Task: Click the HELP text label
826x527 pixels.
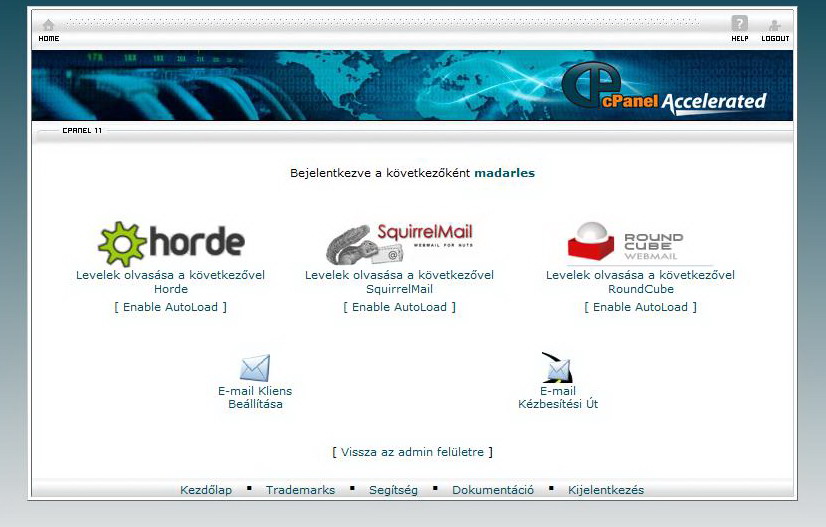Action: point(740,38)
